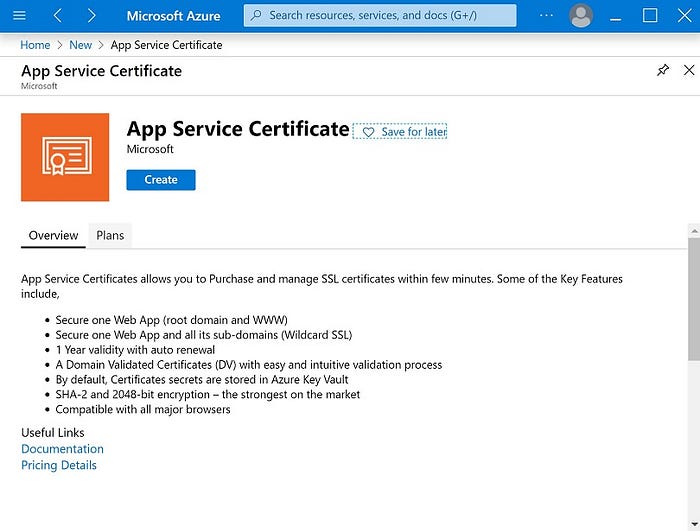
Task: Navigate to Home breadcrumb
Action: tap(35, 45)
